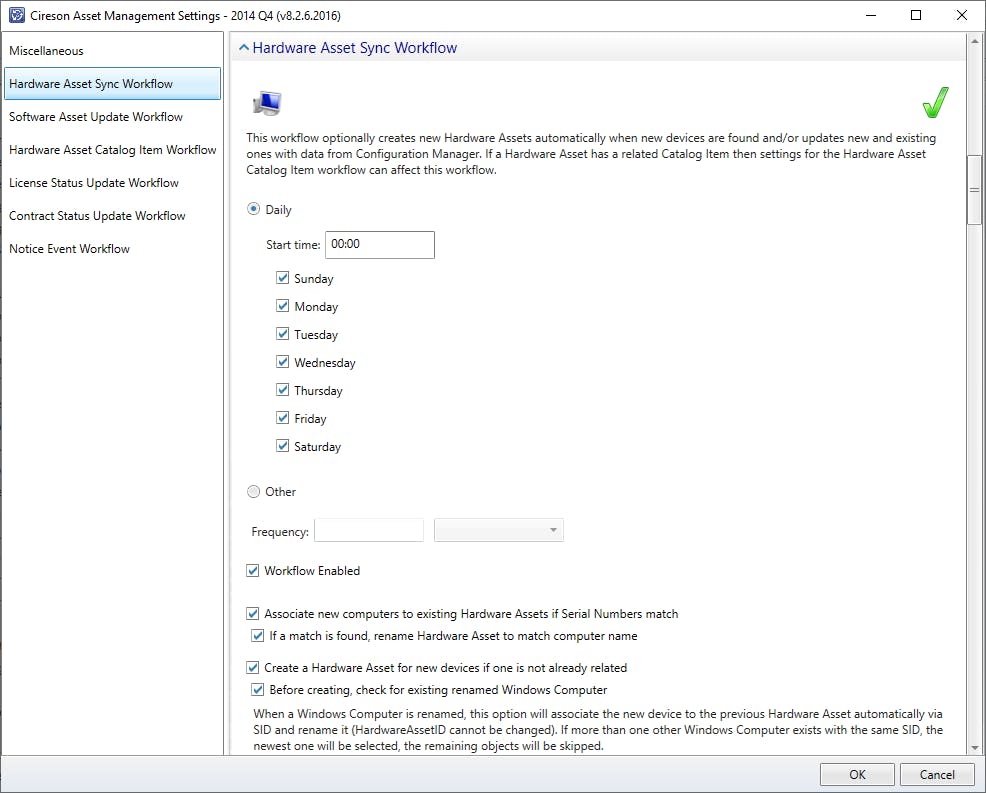986x793 pixels.
Task: Open Hardware Asset Catalog Item Workflow
Action: [x=112, y=150]
